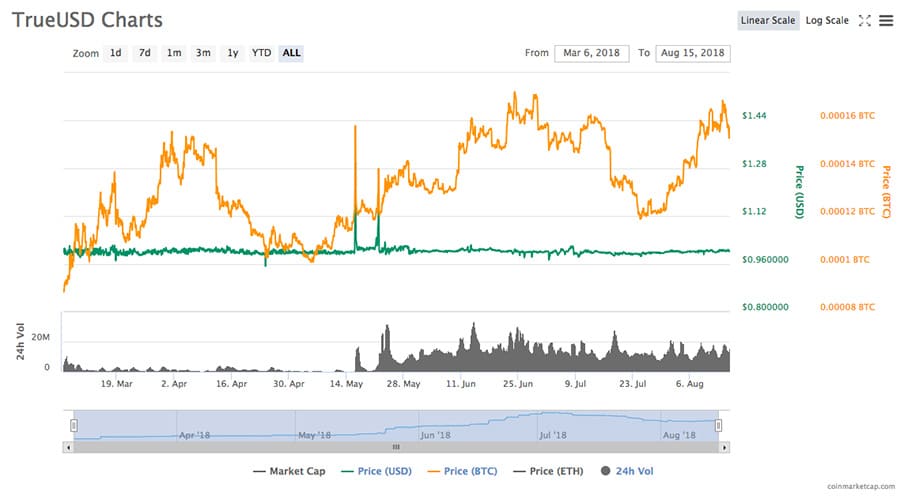Select Linear Scale option
This screenshot has width=900, height=496.
click(x=768, y=21)
